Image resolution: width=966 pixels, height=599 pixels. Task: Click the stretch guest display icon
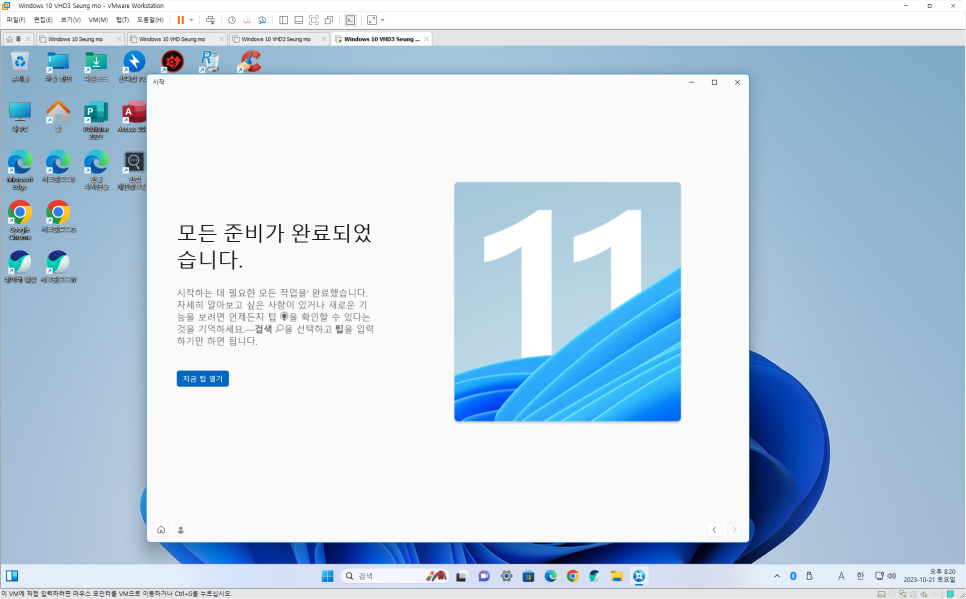pyautogui.click(x=371, y=20)
